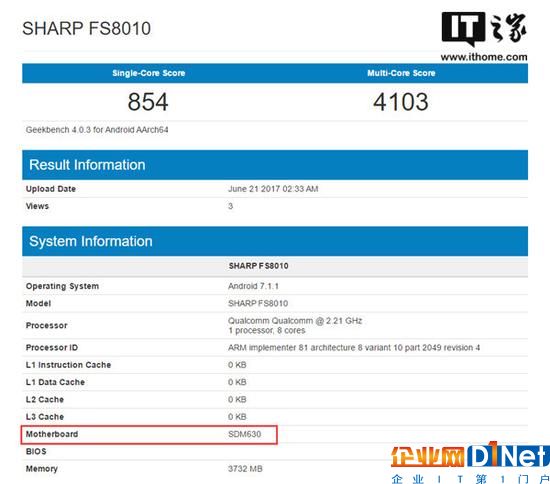Click the SHARP FS8010 table column header
550x484 pixels.
[259, 266]
